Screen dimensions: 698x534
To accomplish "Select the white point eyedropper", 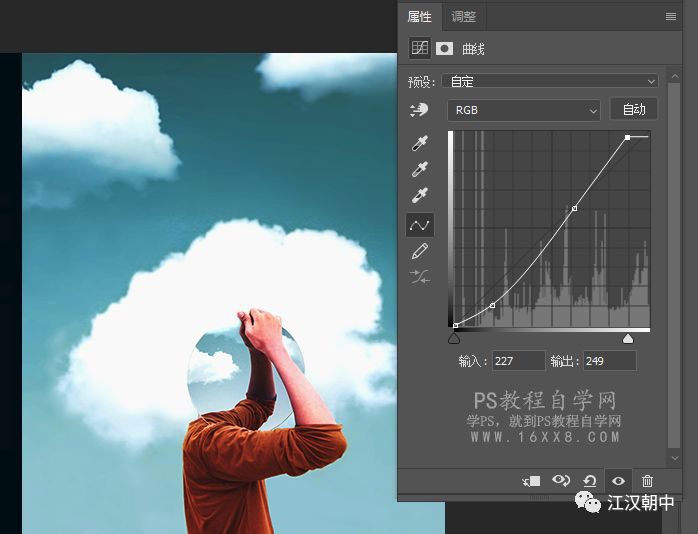I will pos(420,197).
